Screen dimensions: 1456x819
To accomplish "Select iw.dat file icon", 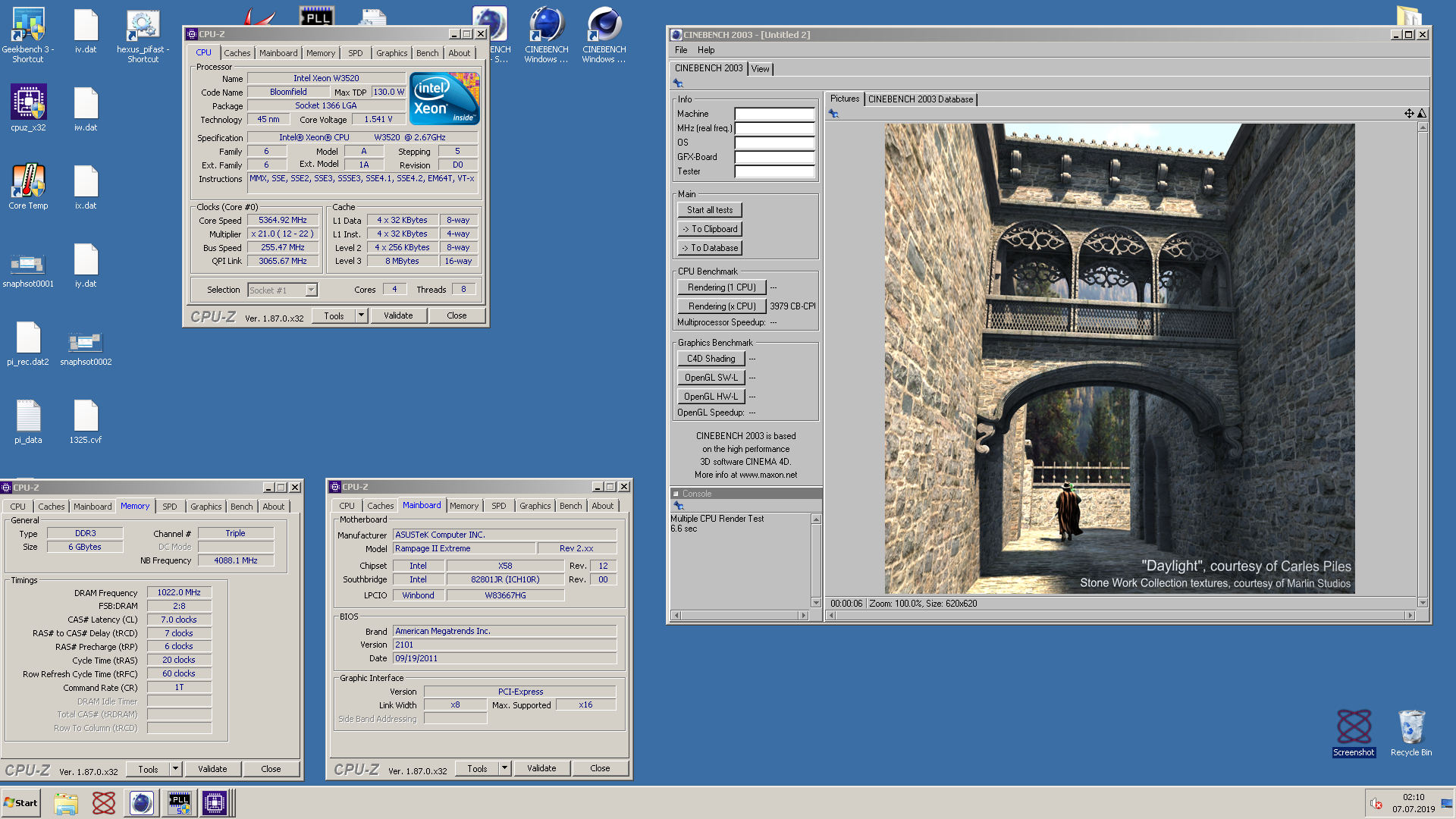I will (86, 109).
